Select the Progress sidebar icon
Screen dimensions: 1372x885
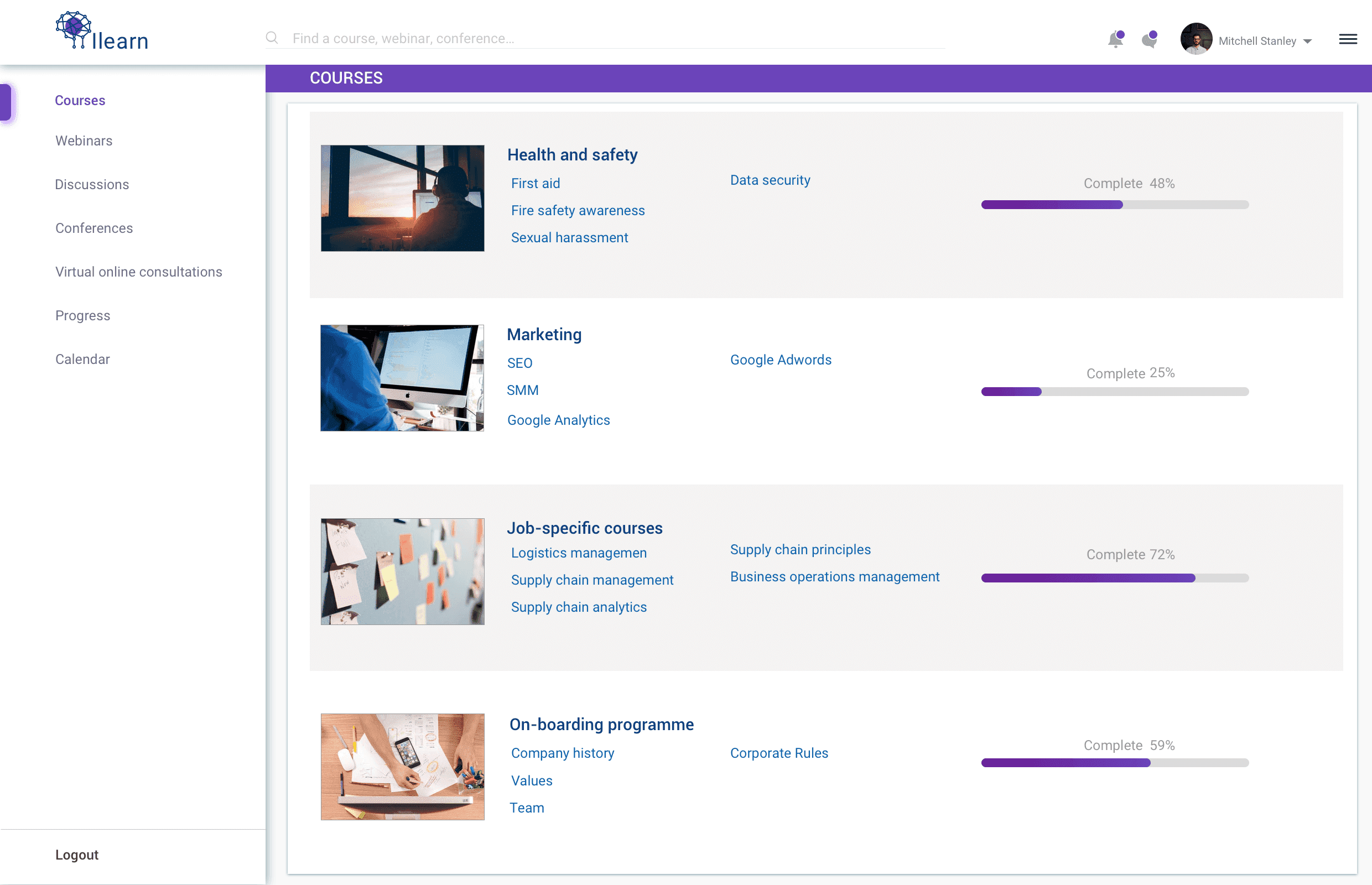click(x=83, y=314)
